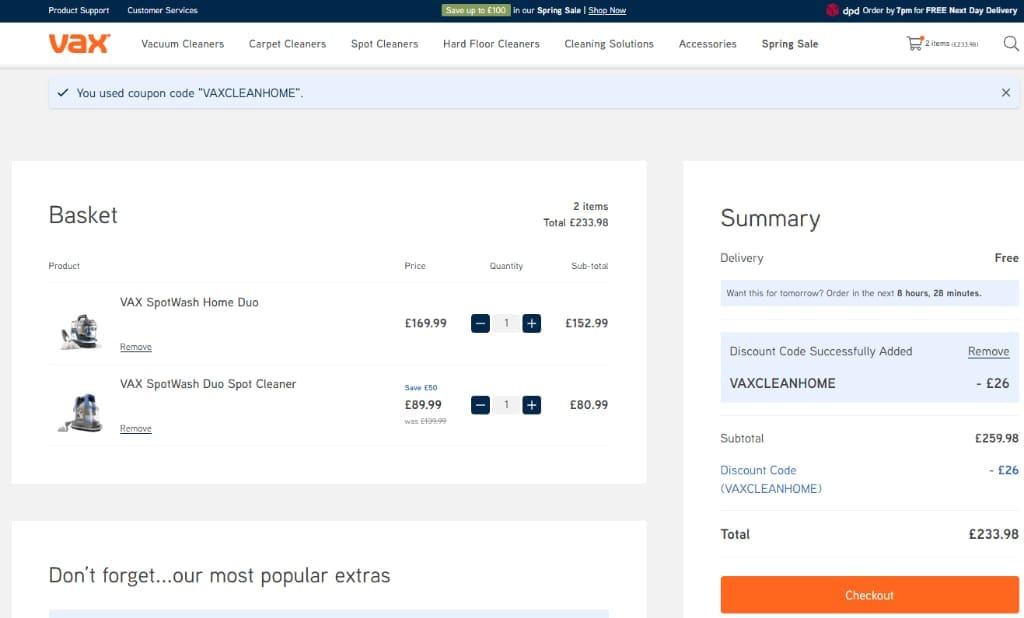Edit quantity field for SpotWash Duo Spot Cleaner
This screenshot has width=1024, height=618.
coord(506,405)
